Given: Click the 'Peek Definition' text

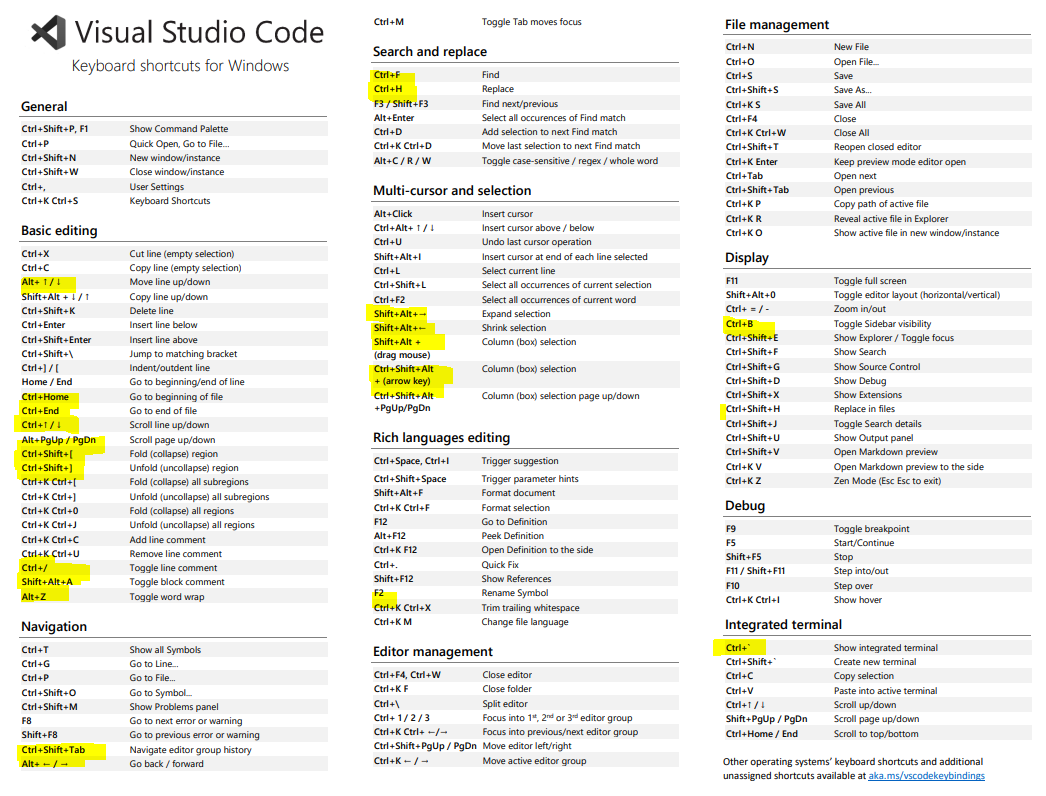Looking at the screenshot, I should pyautogui.click(x=512, y=536).
